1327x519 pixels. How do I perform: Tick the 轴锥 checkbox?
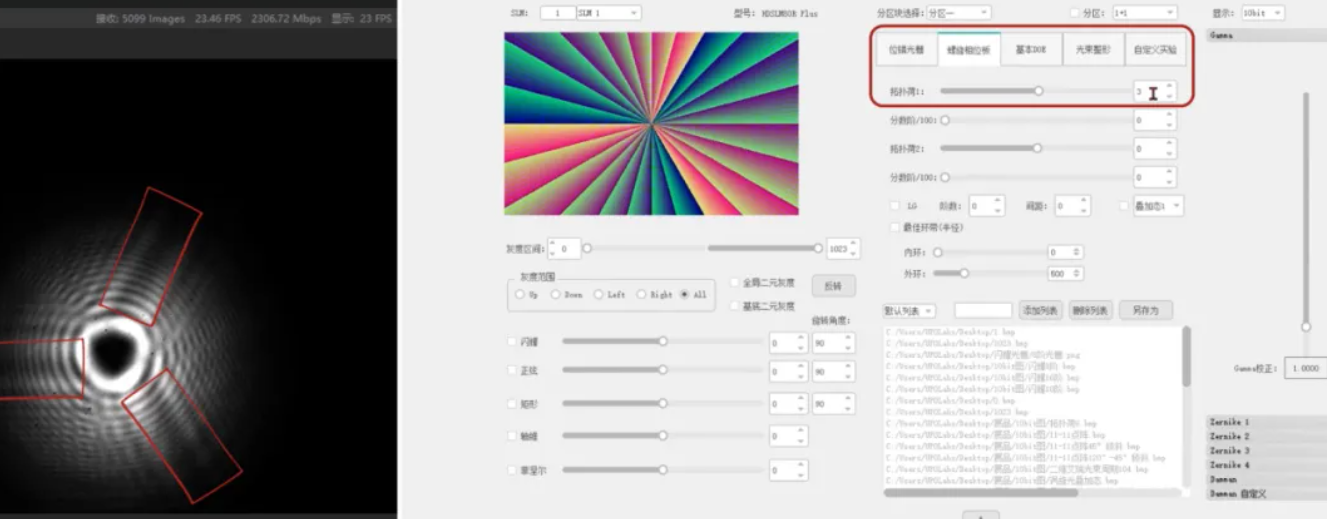click(513, 436)
